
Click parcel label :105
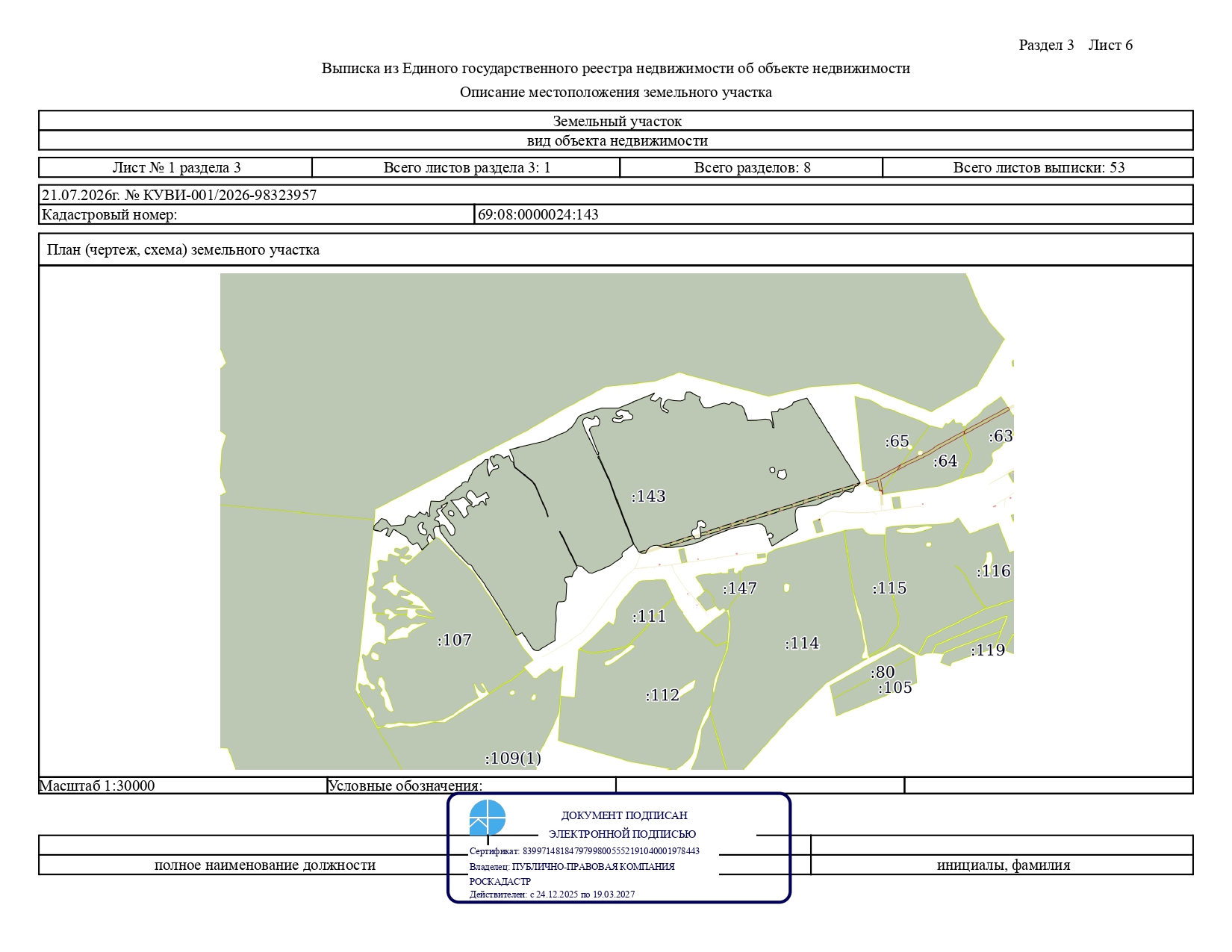click(x=895, y=688)
